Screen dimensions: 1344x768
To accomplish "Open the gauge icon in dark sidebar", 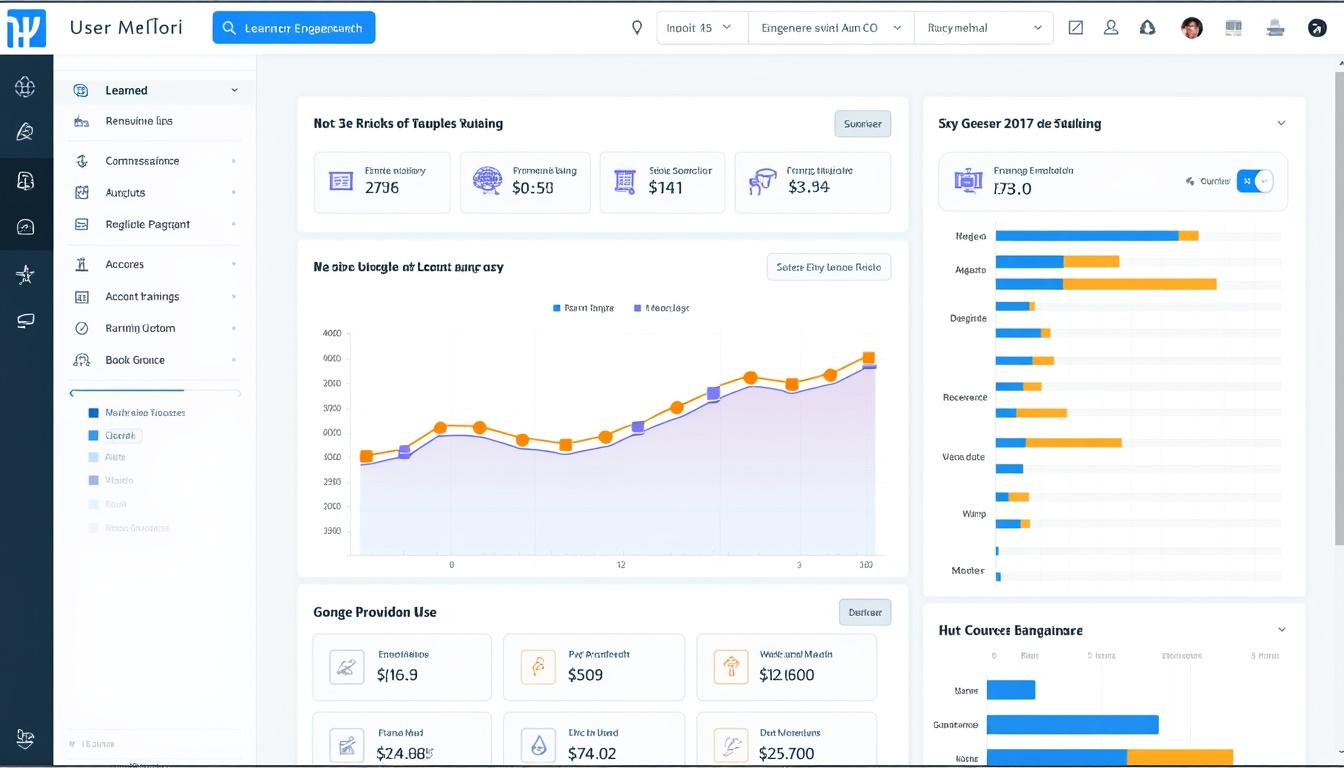I will point(26,228).
